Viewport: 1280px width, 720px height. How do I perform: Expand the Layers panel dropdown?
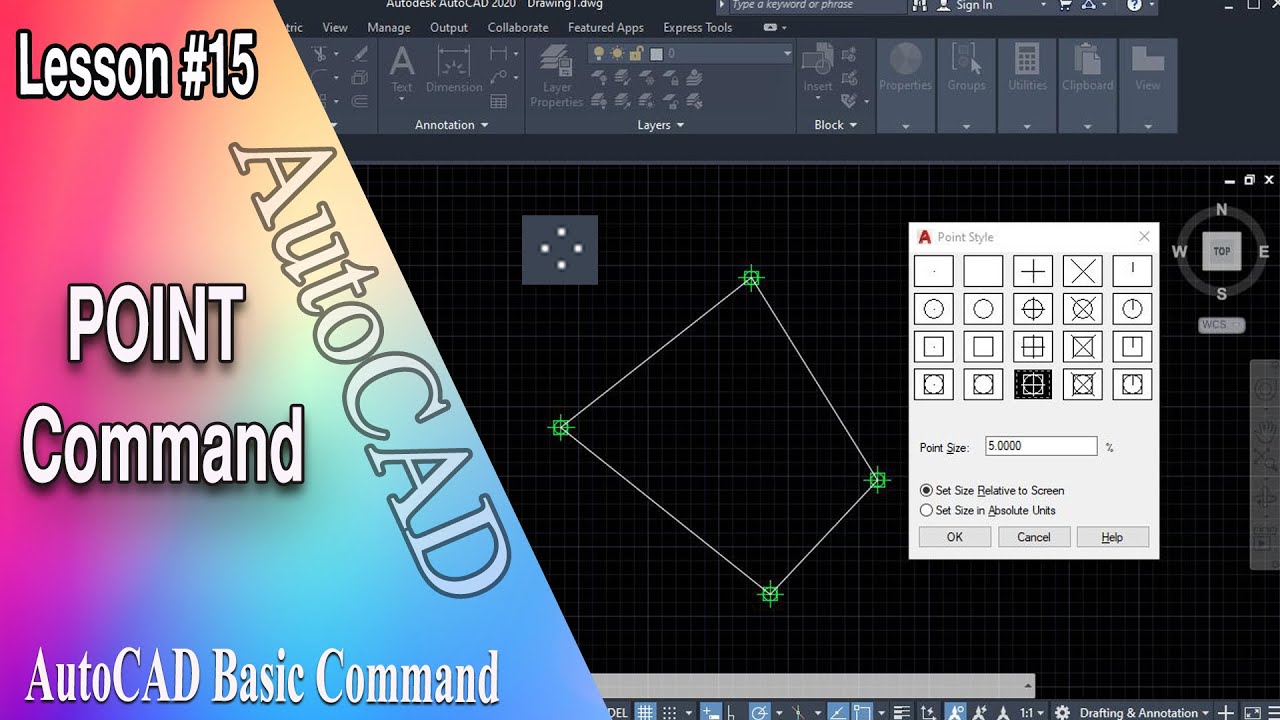661,125
